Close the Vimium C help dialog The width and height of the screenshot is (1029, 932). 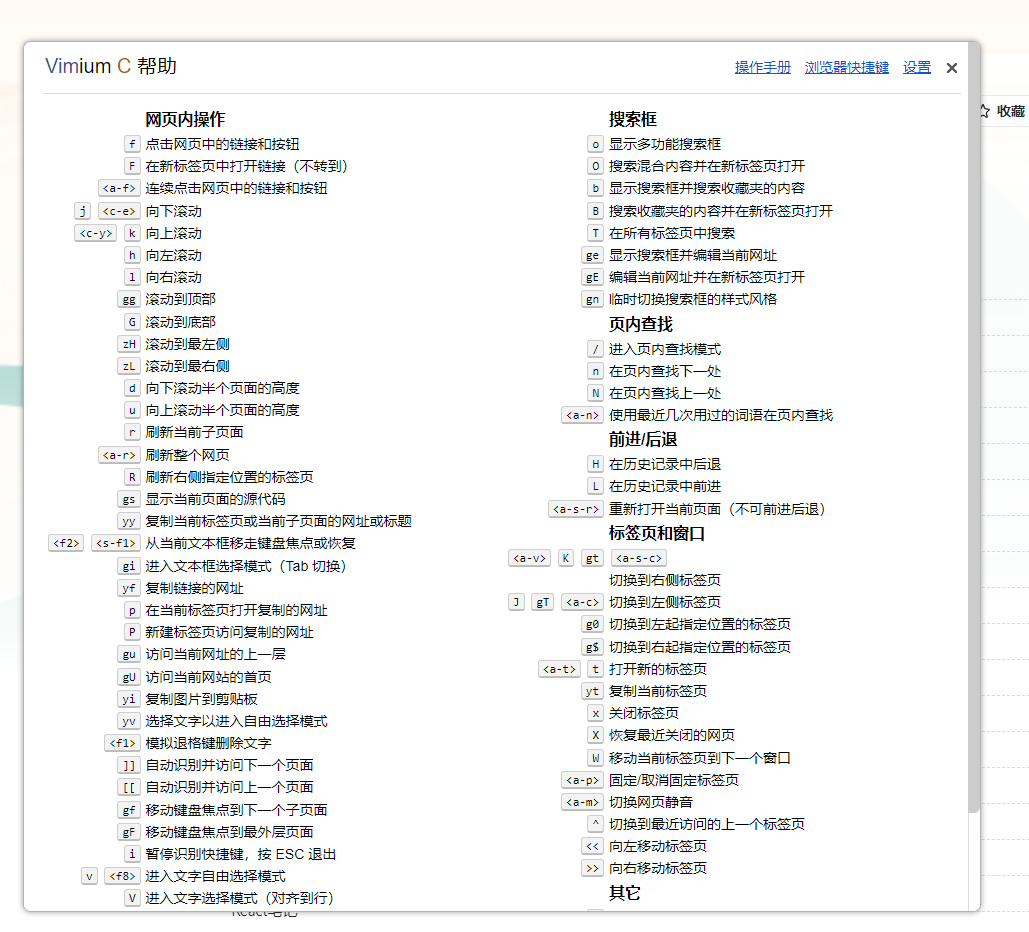951,68
